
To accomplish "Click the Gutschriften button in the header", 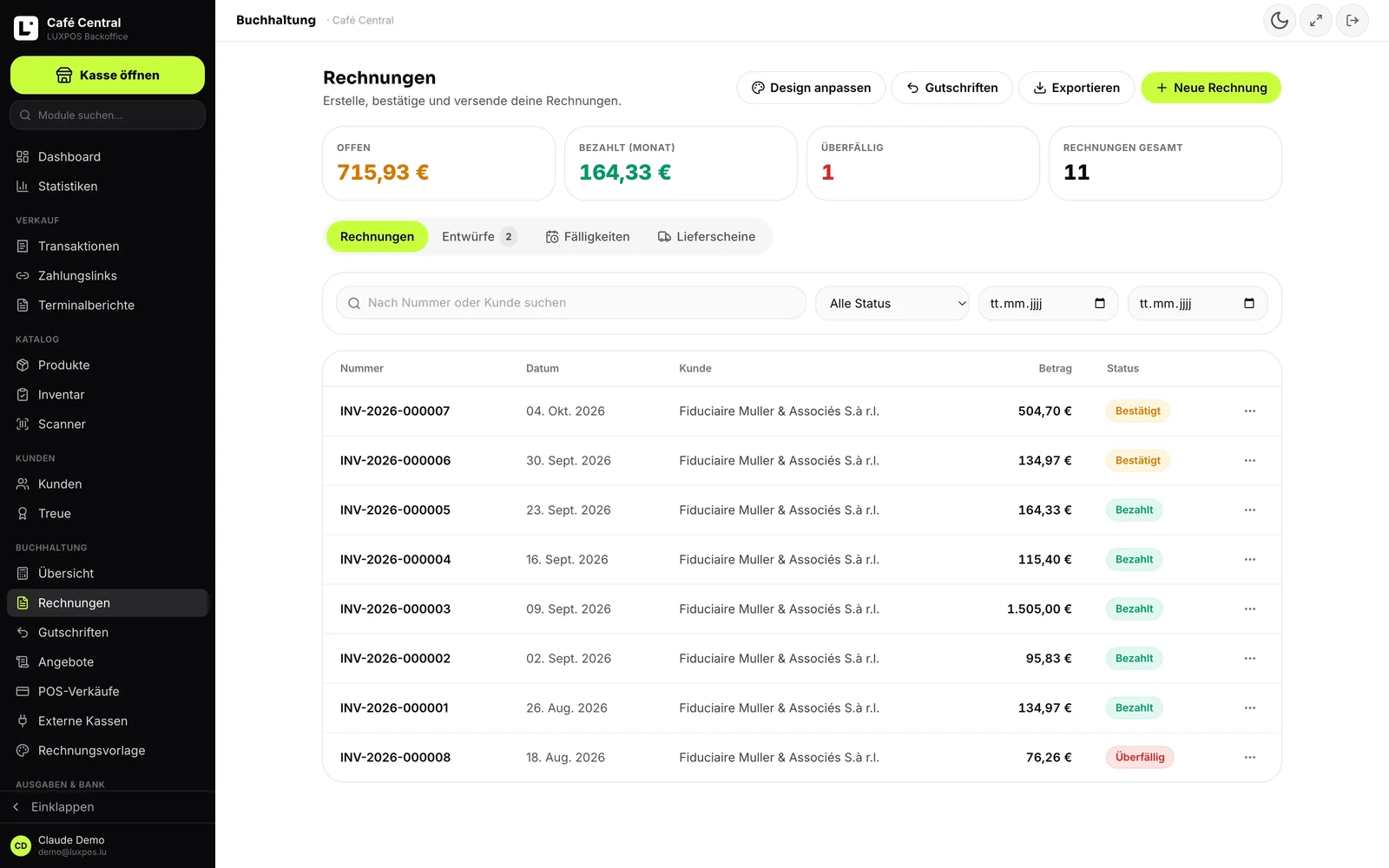I will [x=952, y=88].
